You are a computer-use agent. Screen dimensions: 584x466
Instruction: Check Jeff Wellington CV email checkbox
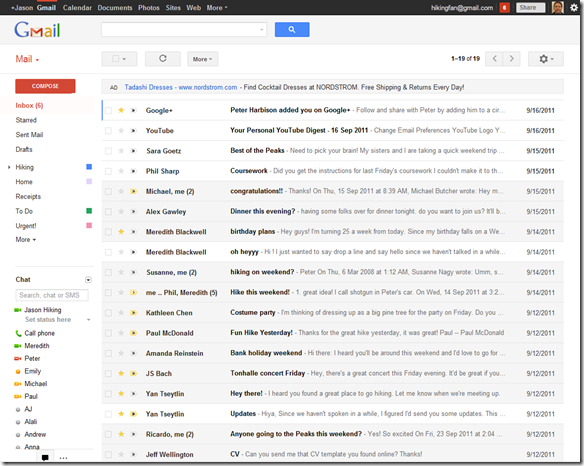point(108,454)
